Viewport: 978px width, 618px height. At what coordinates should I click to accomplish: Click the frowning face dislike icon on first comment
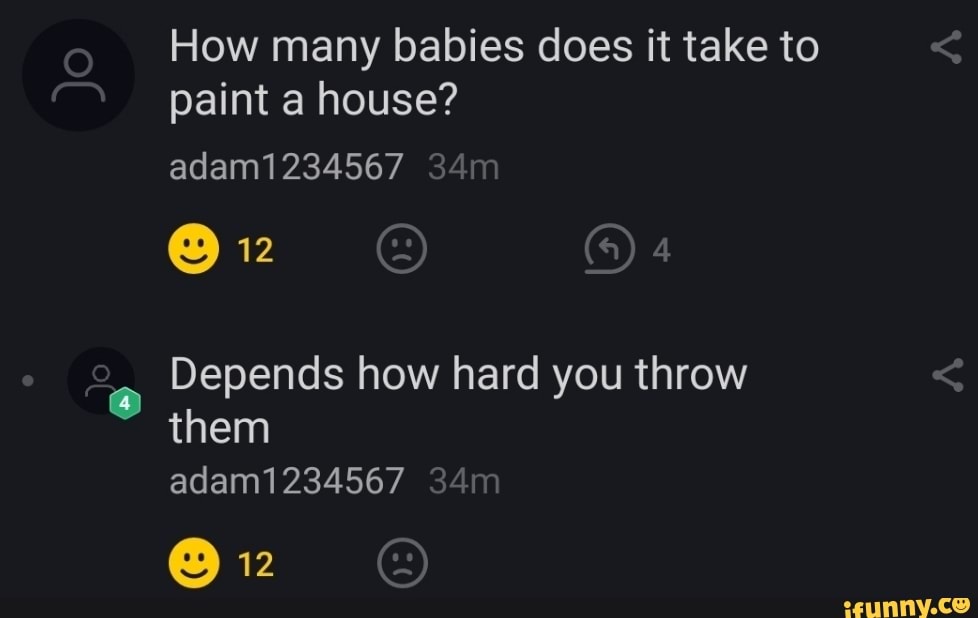[x=403, y=249]
